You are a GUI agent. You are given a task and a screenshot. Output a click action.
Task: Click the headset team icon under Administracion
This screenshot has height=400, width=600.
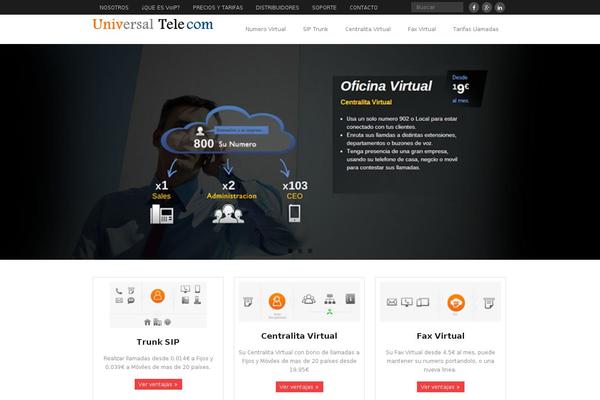(228, 214)
